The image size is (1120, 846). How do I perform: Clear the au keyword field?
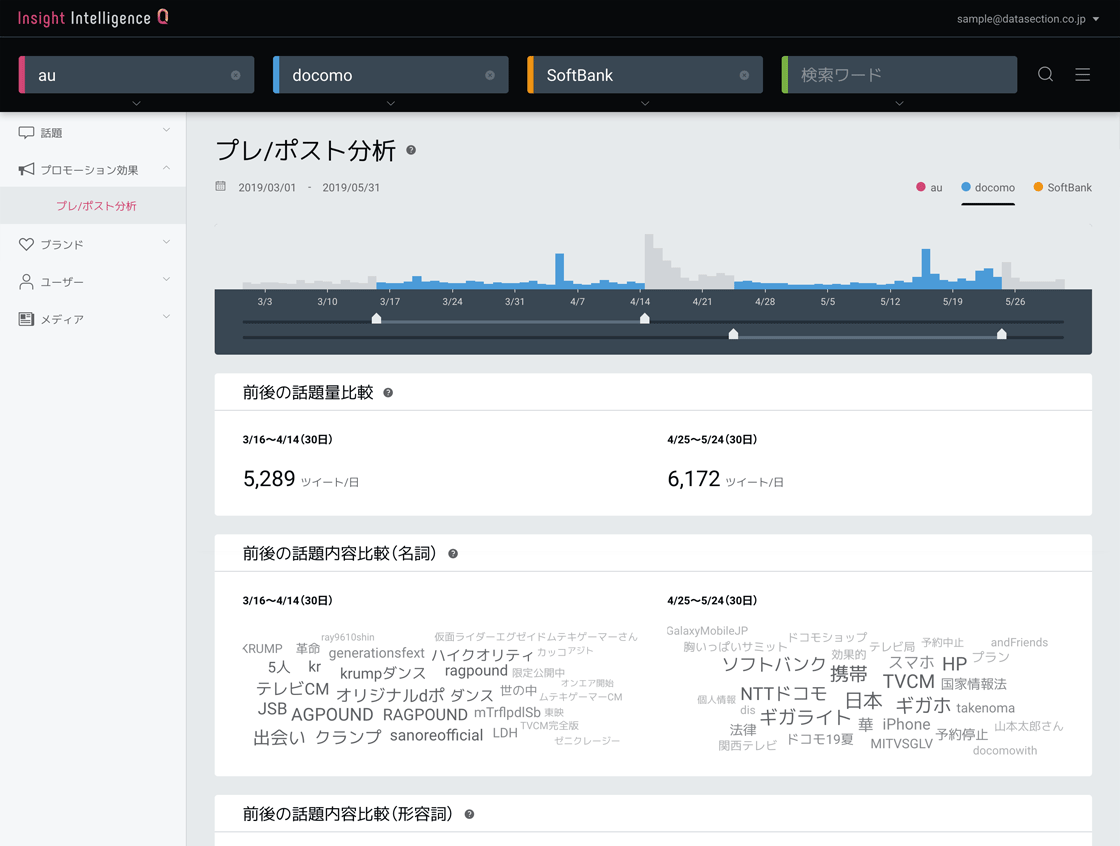pos(236,75)
